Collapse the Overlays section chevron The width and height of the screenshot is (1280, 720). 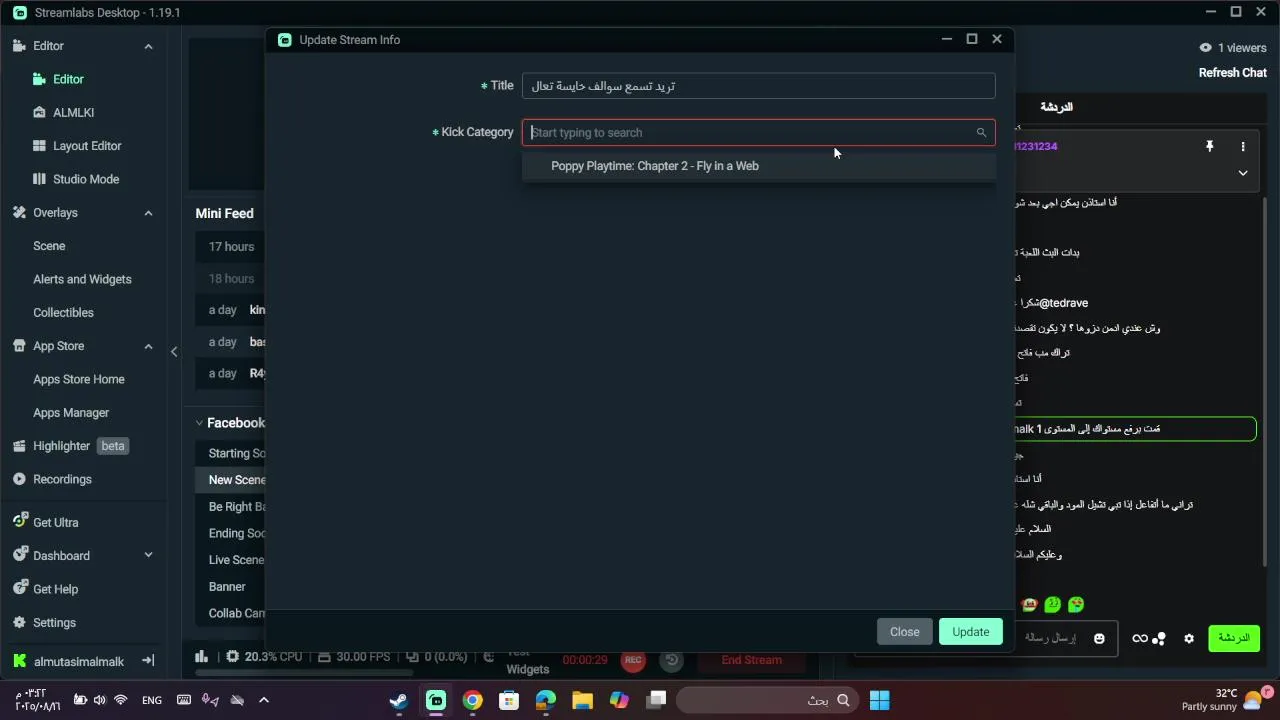pos(148,213)
